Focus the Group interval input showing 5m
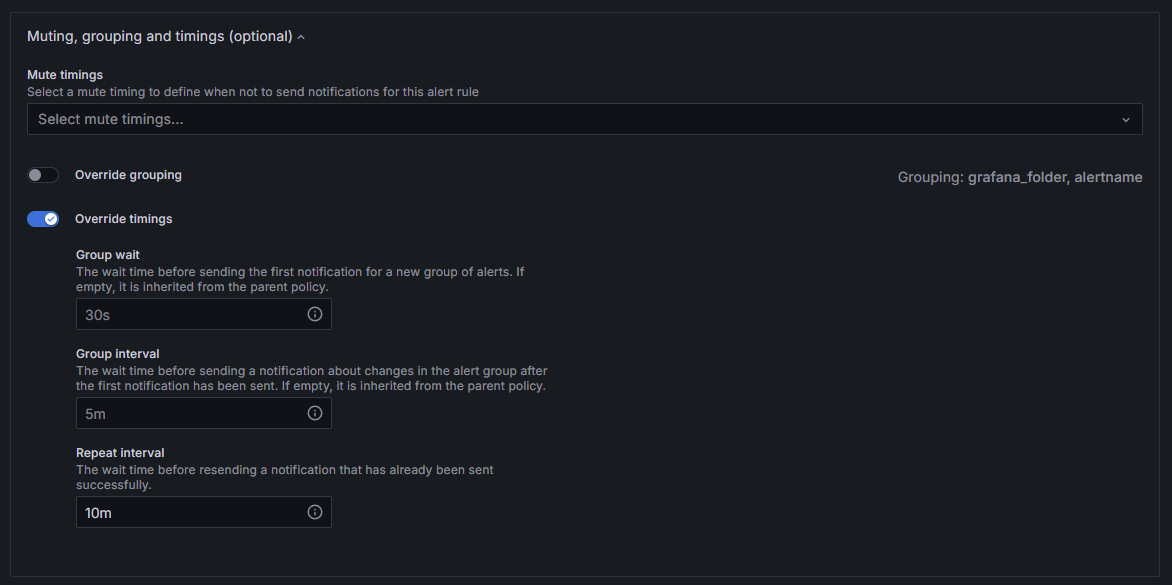 click(203, 413)
